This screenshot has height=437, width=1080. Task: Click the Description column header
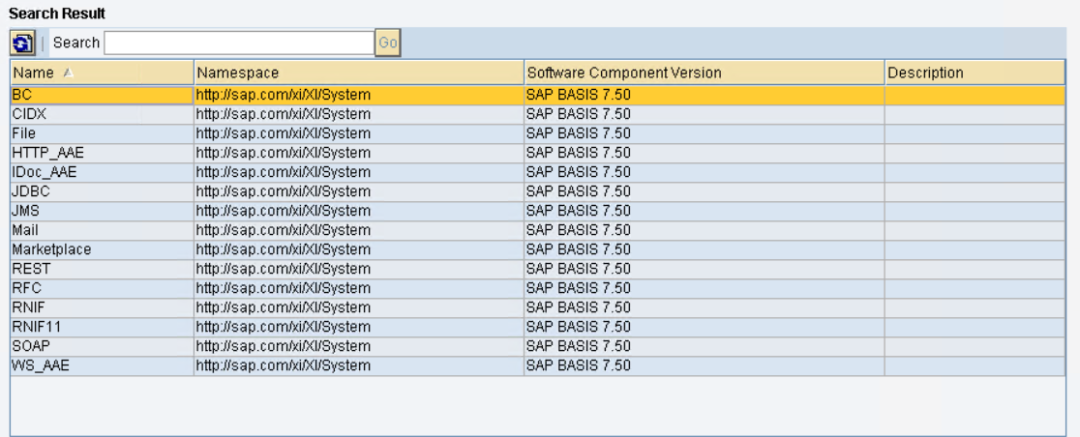click(975, 72)
